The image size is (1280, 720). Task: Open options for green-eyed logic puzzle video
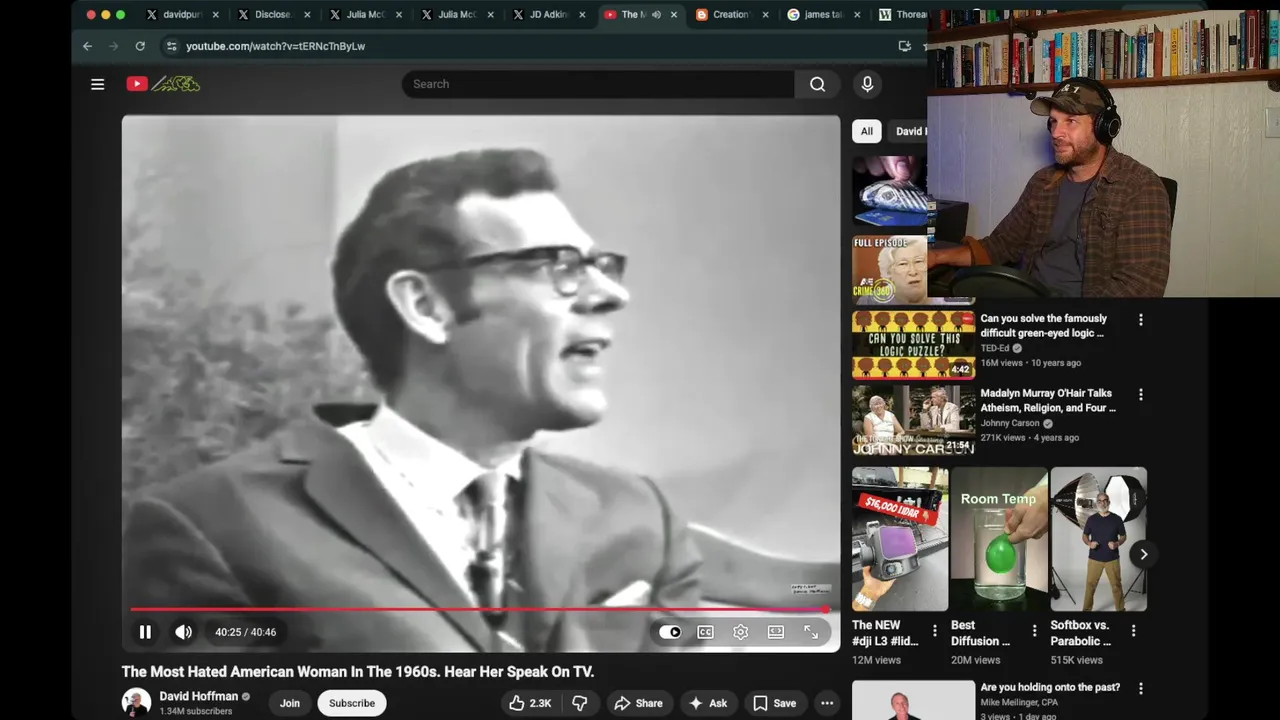coord(1140,320)
